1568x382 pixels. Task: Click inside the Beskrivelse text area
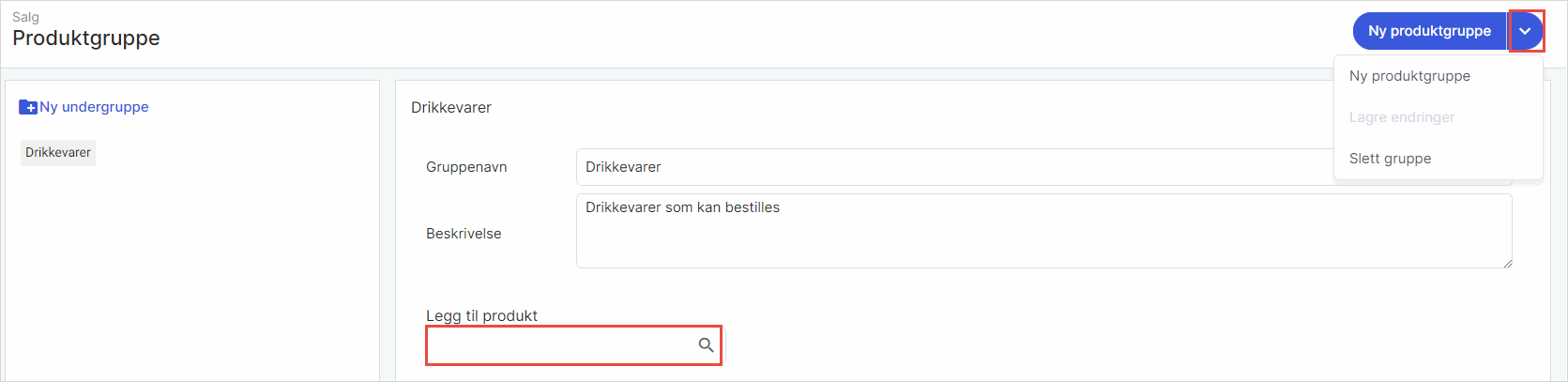[x=1032, y=235]
